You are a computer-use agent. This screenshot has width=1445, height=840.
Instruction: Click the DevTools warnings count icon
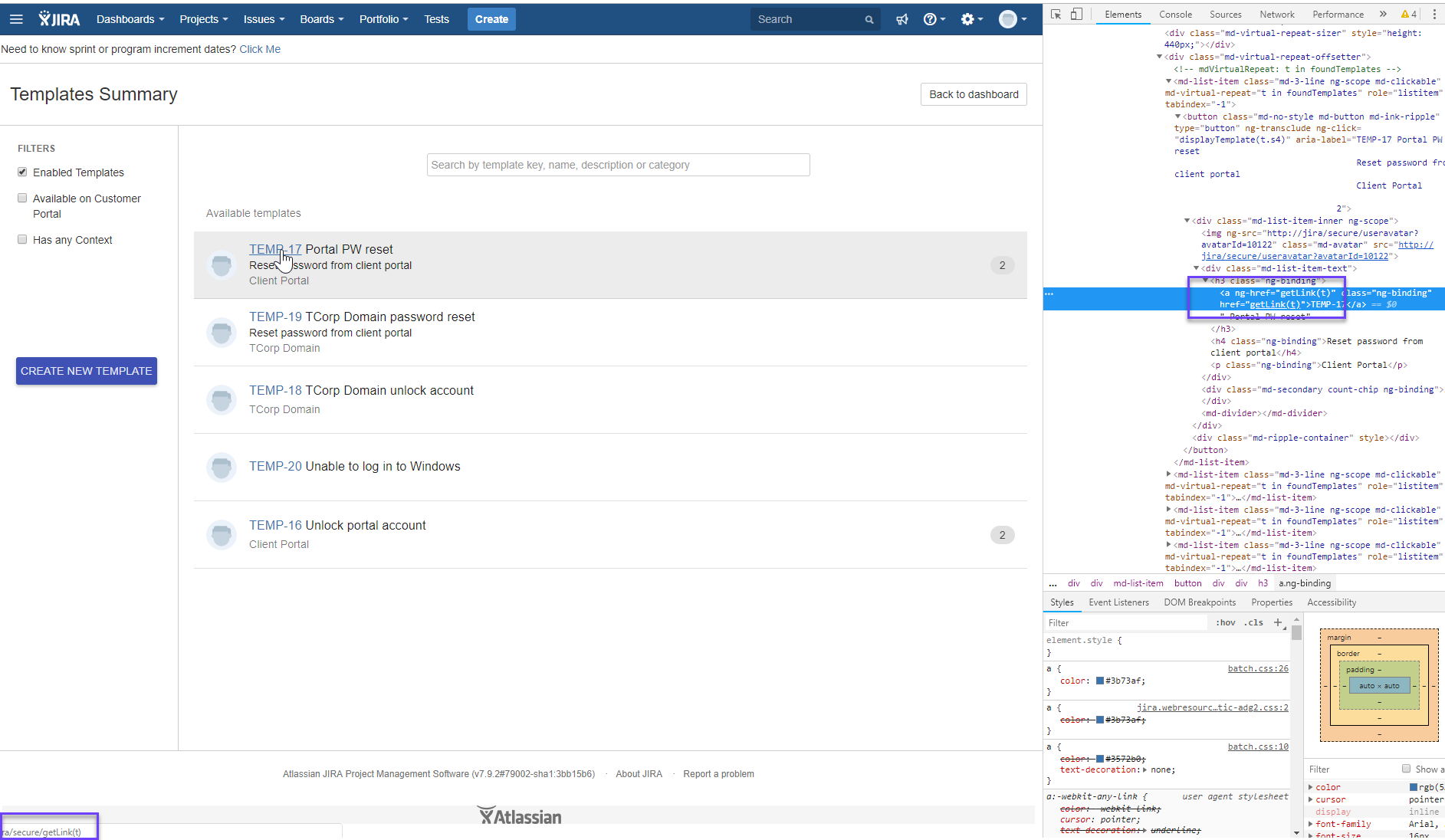click(x=1409, y=14)
